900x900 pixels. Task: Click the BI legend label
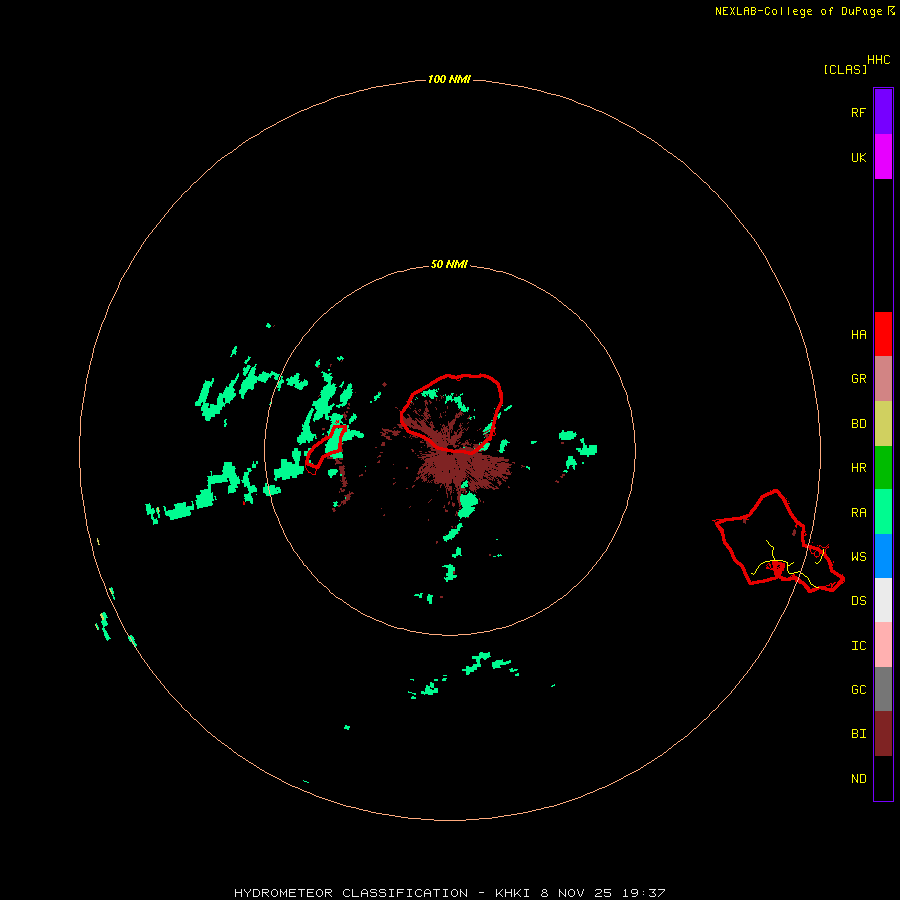[x=858, y=734]
